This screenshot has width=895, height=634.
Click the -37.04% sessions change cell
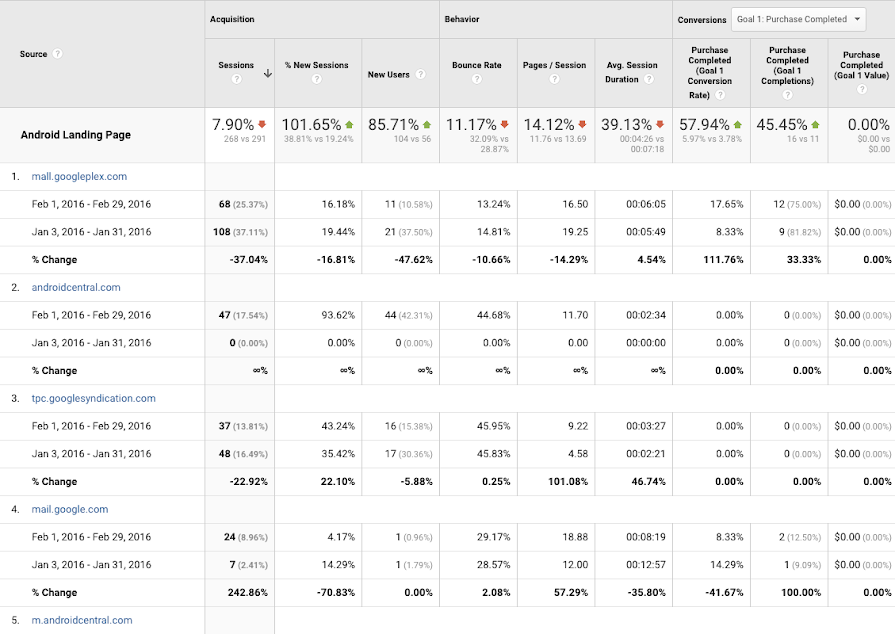pos(248,260)
